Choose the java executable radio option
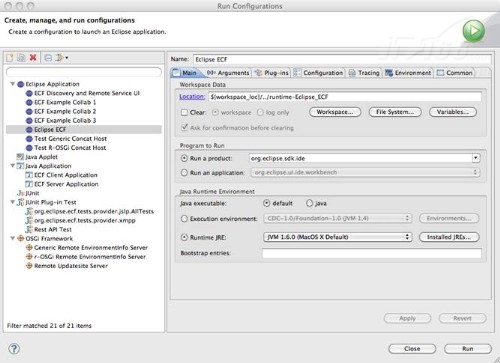Viewport: 500px width, 363px height. click(x=309, y=203)
